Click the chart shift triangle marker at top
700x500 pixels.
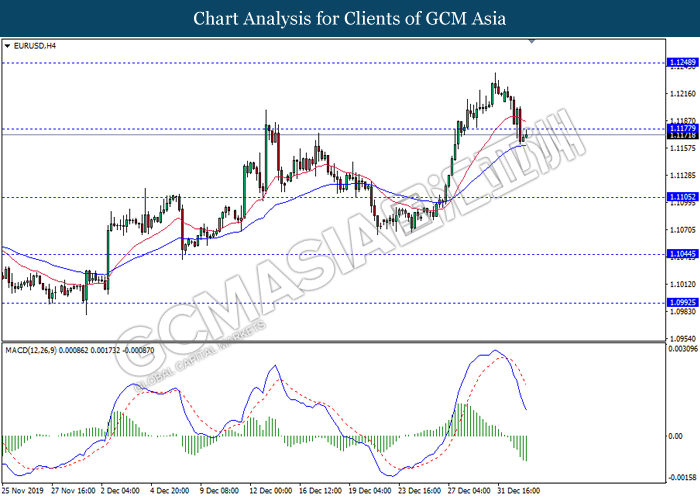532,41
